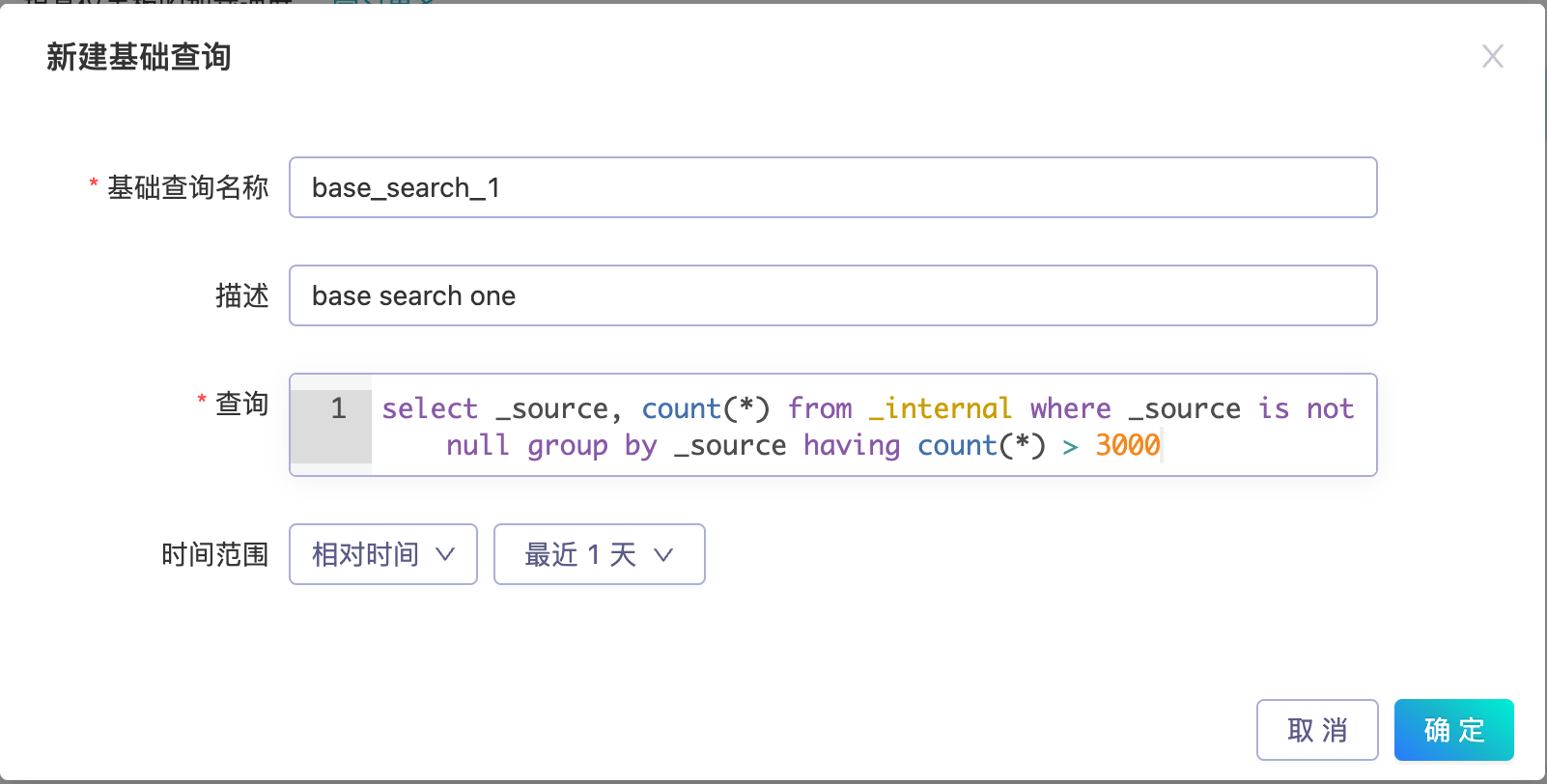Open the 相对时间 time type dropdown
1547x784 pixels.
point(383,554)
